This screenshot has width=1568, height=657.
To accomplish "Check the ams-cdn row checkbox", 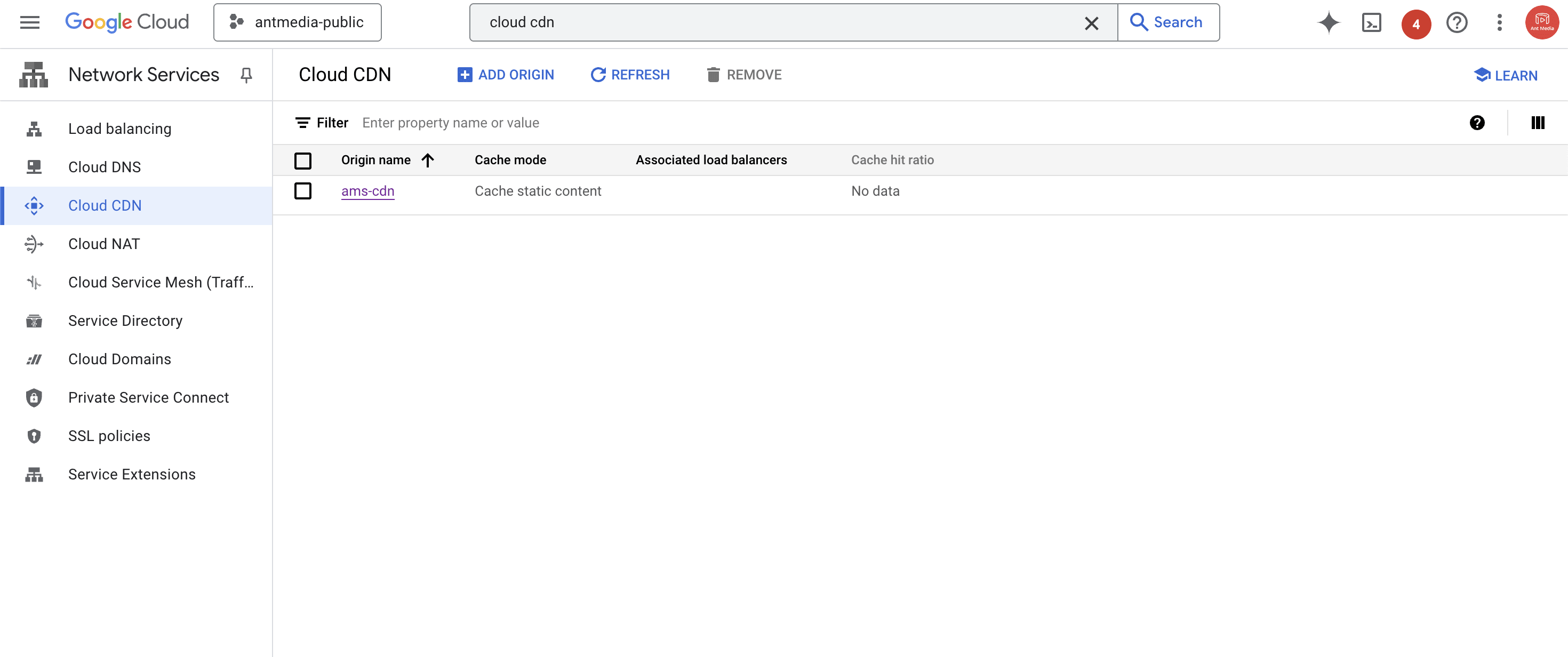I will [x=302, y=191].
